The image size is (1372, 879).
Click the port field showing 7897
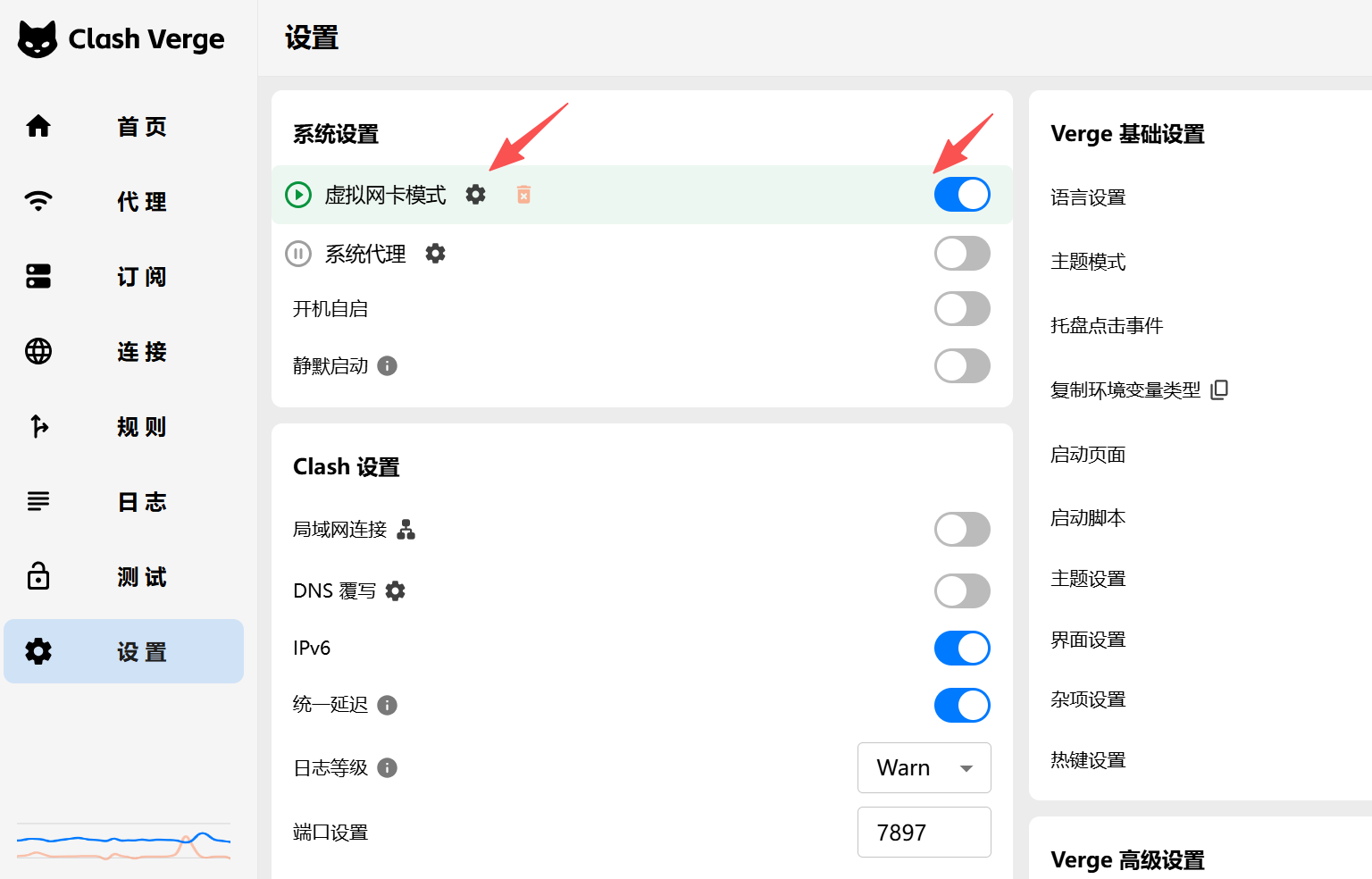[924, 833]
